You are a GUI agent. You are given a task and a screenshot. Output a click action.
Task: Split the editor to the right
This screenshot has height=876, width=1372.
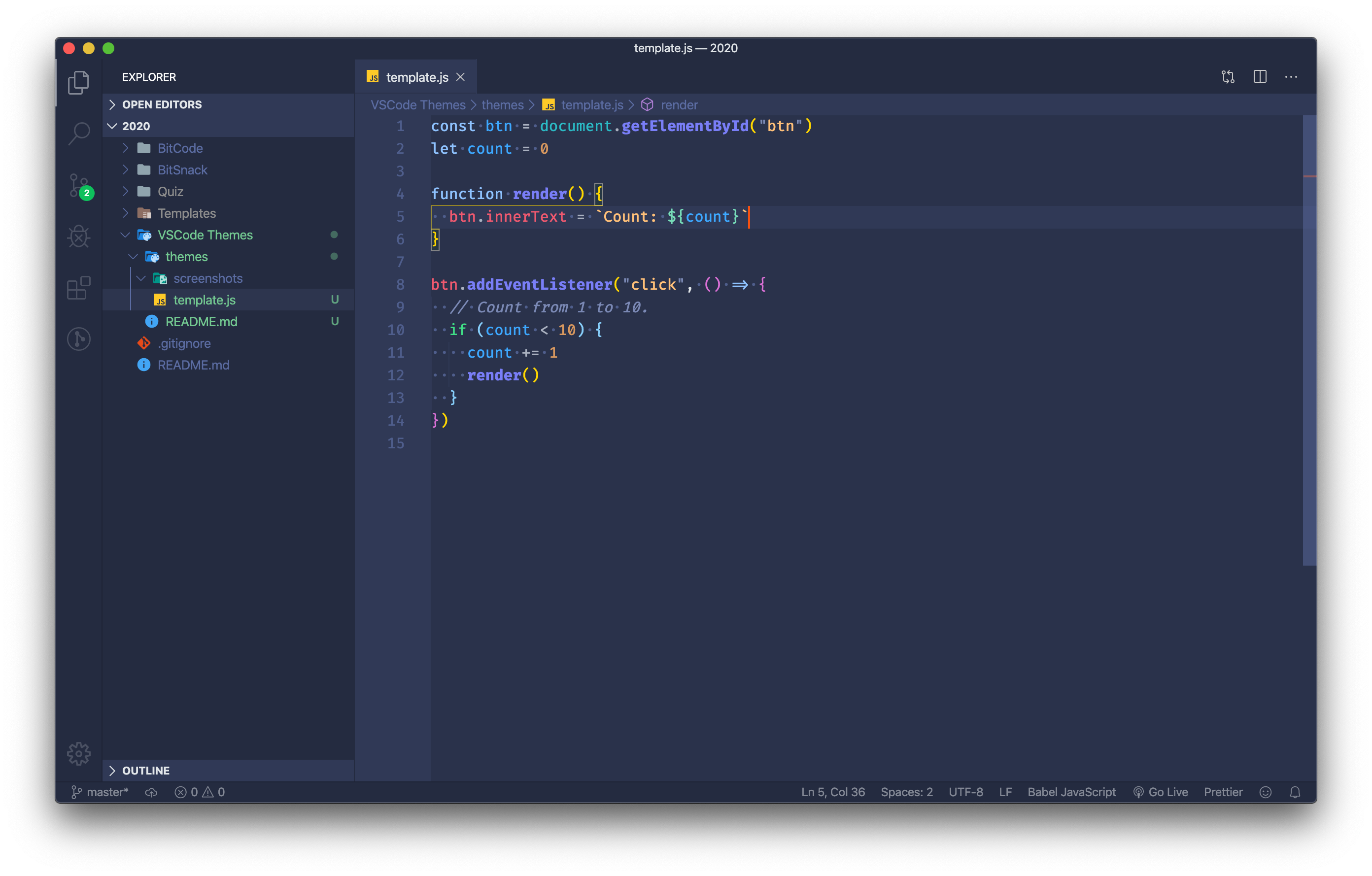(1260, 77)
